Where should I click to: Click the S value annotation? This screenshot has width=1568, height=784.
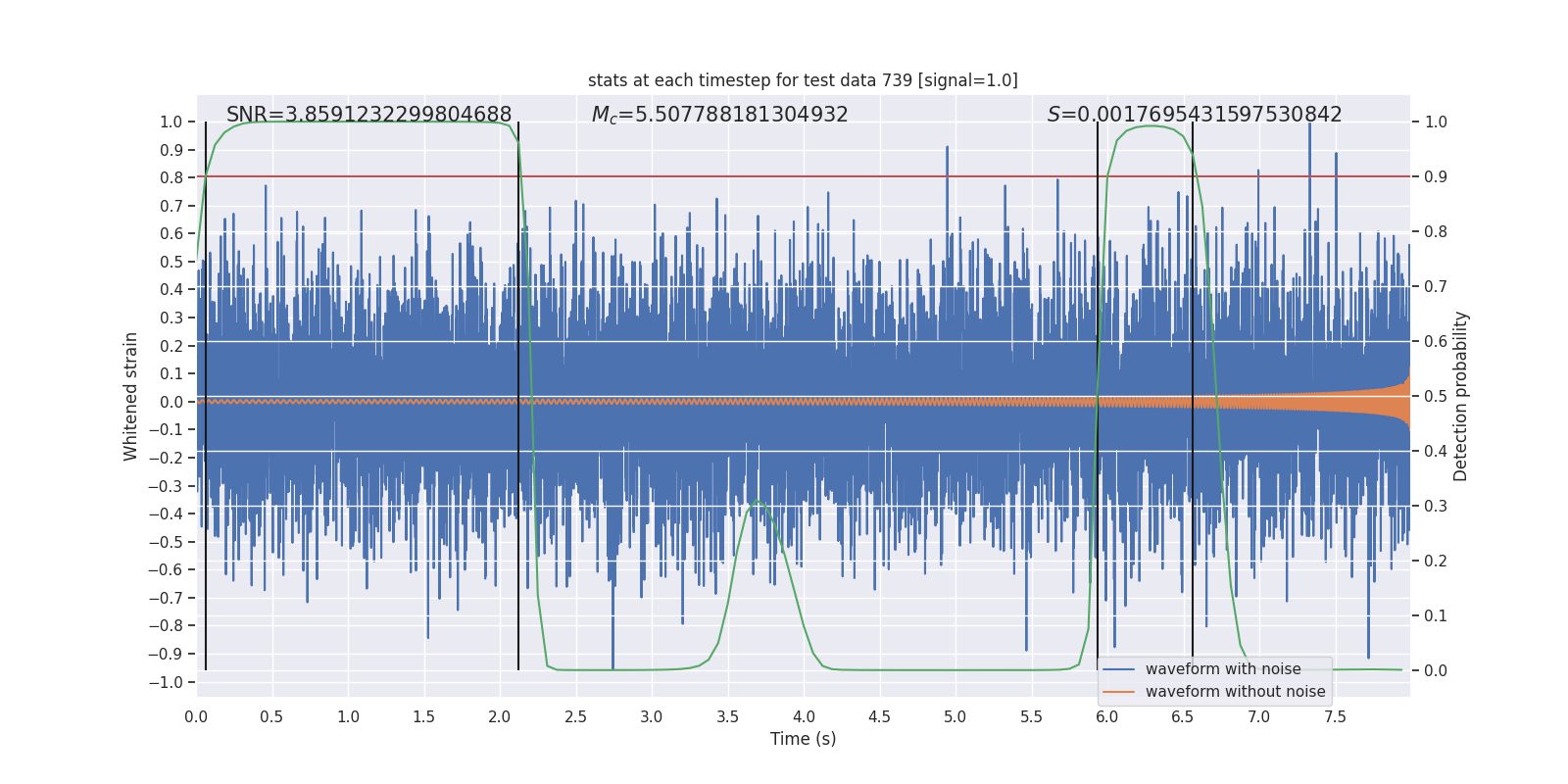1195,115
